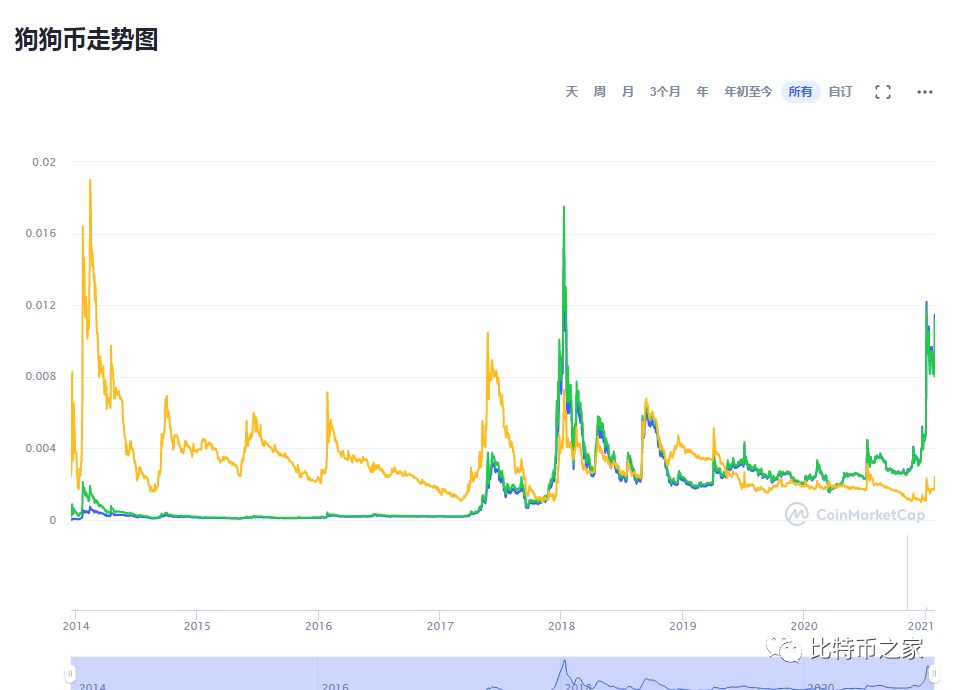Click the 2018 x-axis label
Image resolution: width=954 pixels, height=690 pixels.
[x=561, y=626]
